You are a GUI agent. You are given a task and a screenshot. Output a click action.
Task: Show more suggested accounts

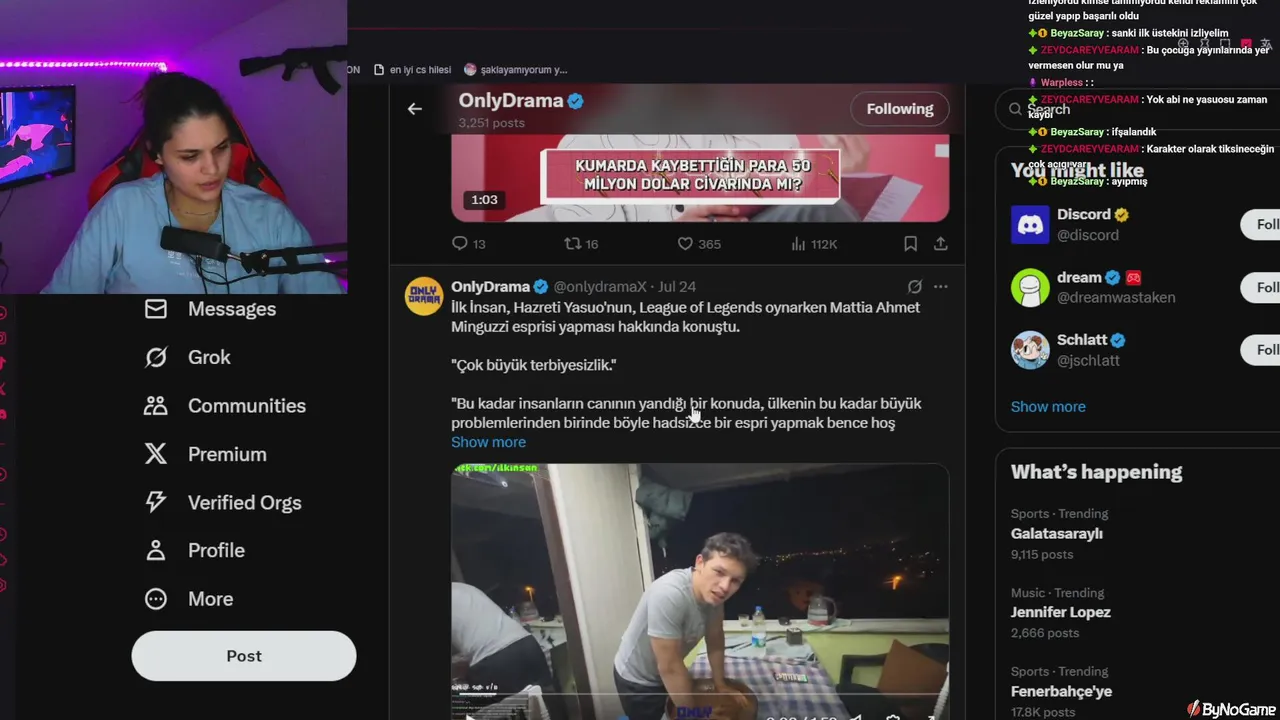1048,407
